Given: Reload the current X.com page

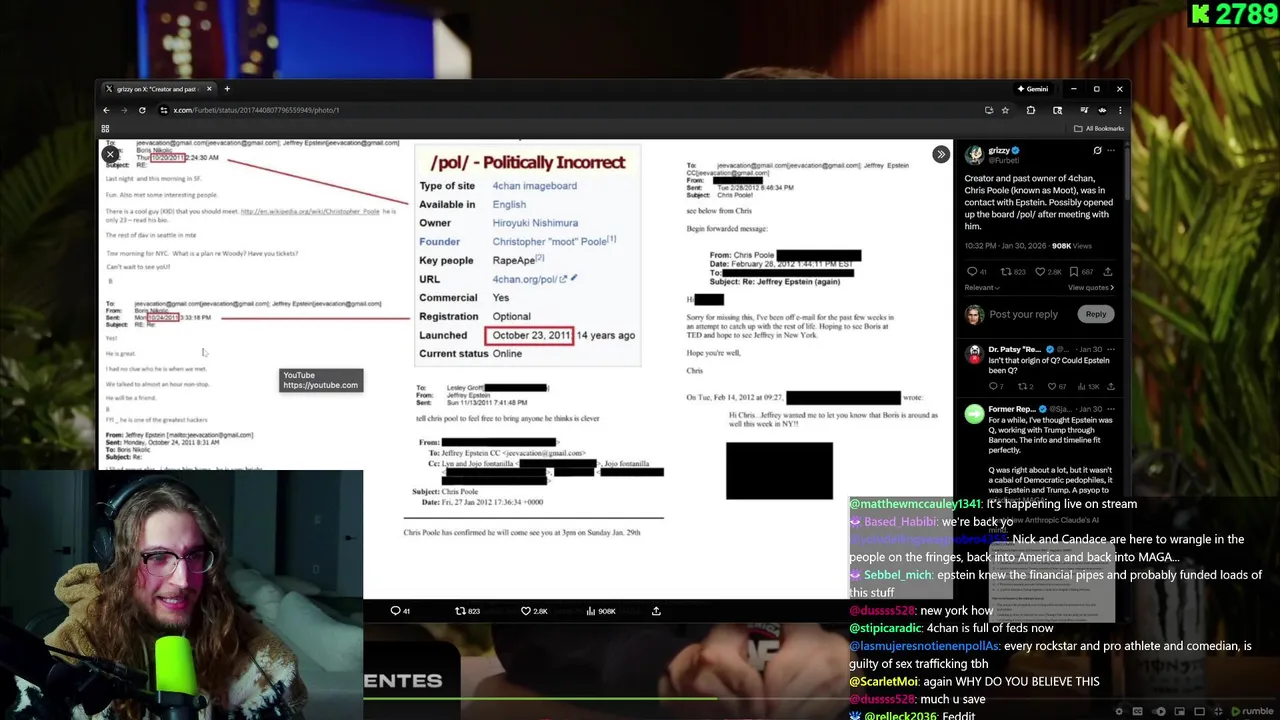Looking at the screenshot, I should [142, 110].
